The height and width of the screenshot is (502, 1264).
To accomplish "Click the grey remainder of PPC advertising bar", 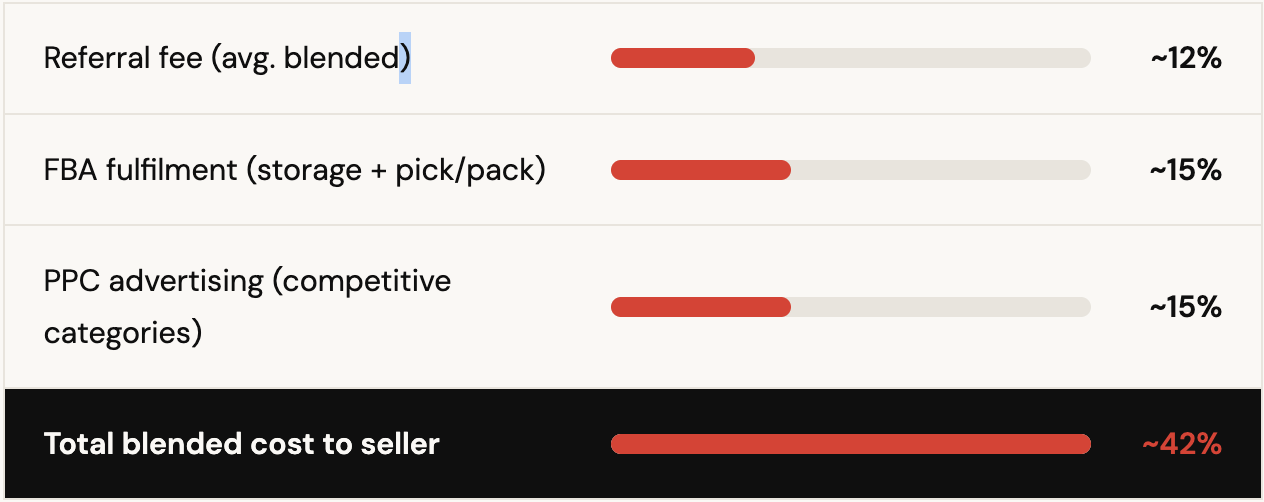I will coord(940,307).
